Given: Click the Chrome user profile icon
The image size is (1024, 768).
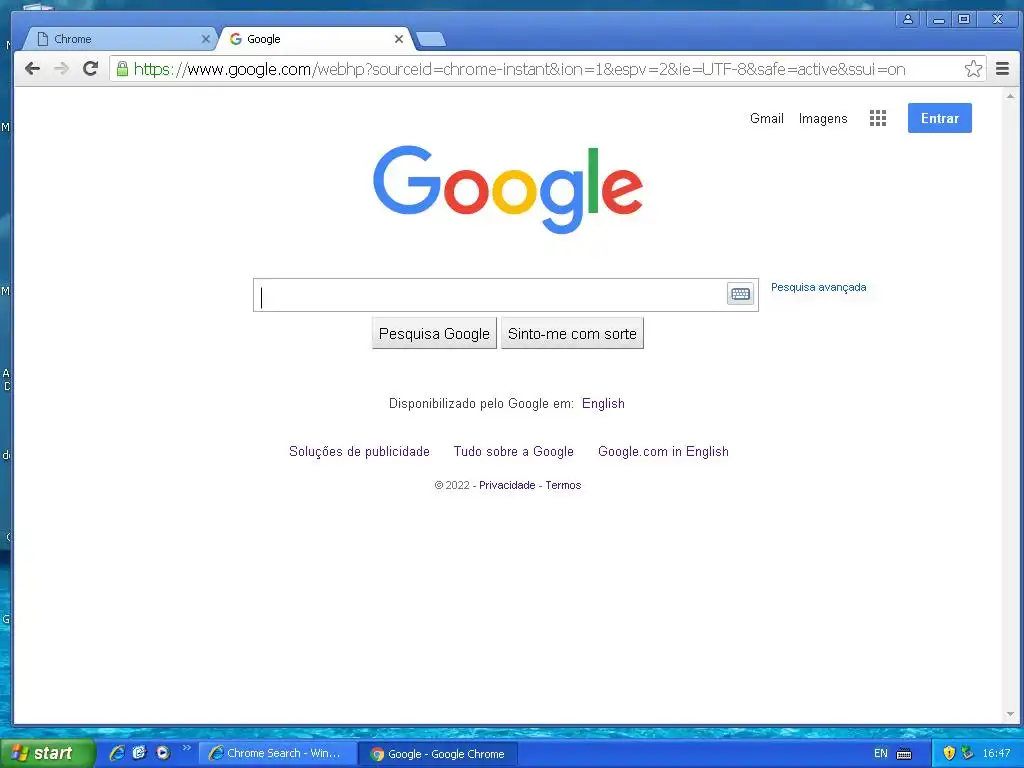Looking at the screenshot, I should click(x=907, y=19).
